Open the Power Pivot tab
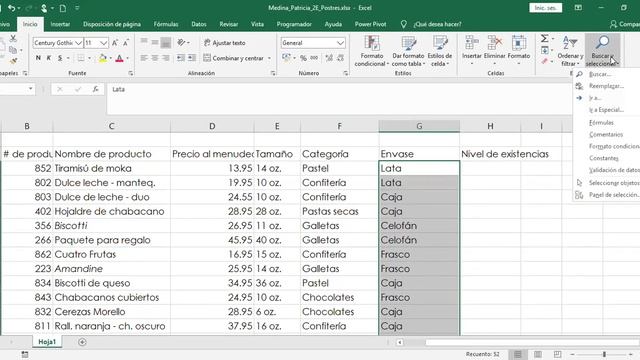This screenshot has width=640, height=360. click(x=370, y=24)
